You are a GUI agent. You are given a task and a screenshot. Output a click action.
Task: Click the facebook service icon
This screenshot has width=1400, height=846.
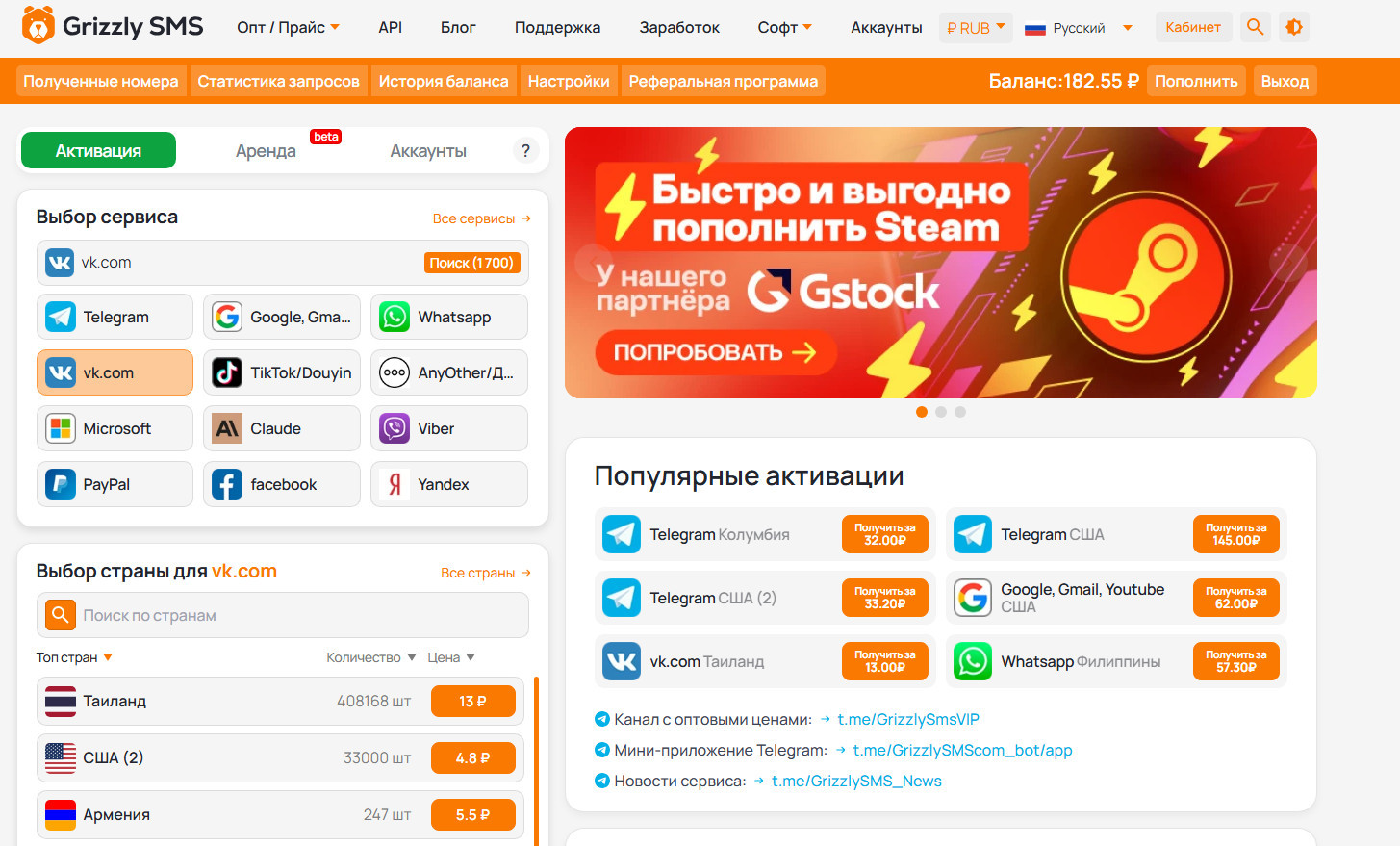[227, 484]
